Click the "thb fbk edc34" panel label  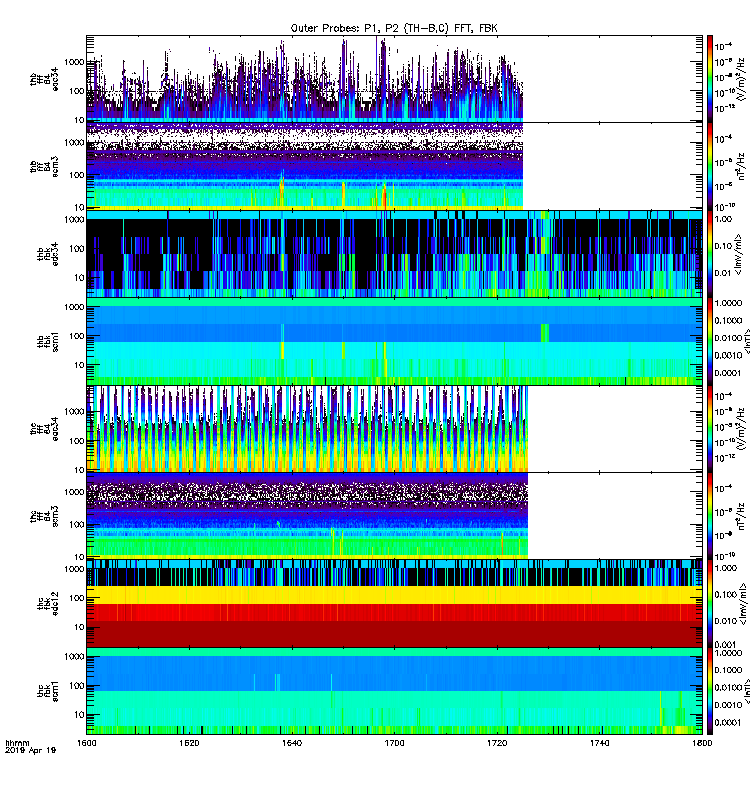pos(47,254)
